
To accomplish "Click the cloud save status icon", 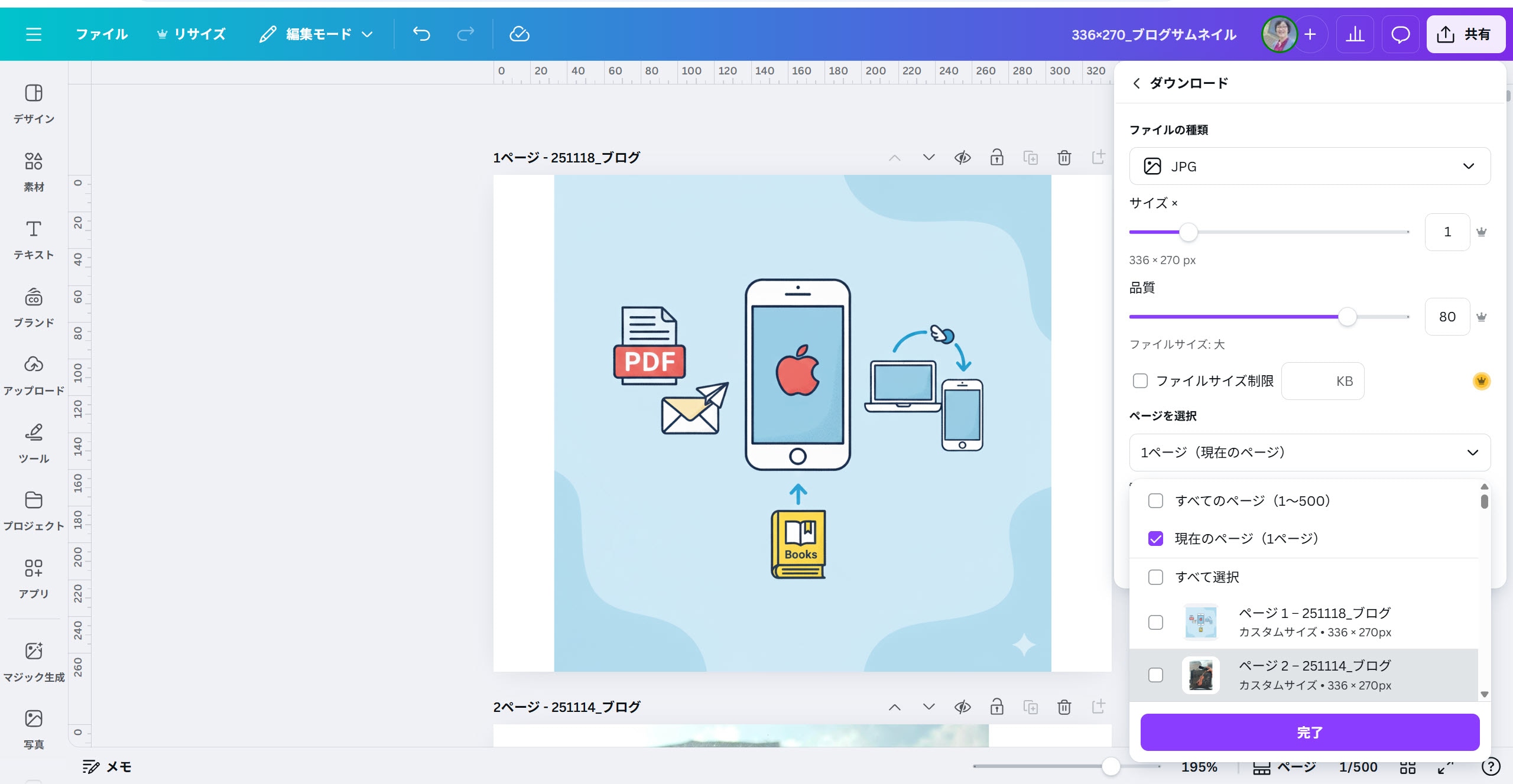I will [x=519, y=34].
